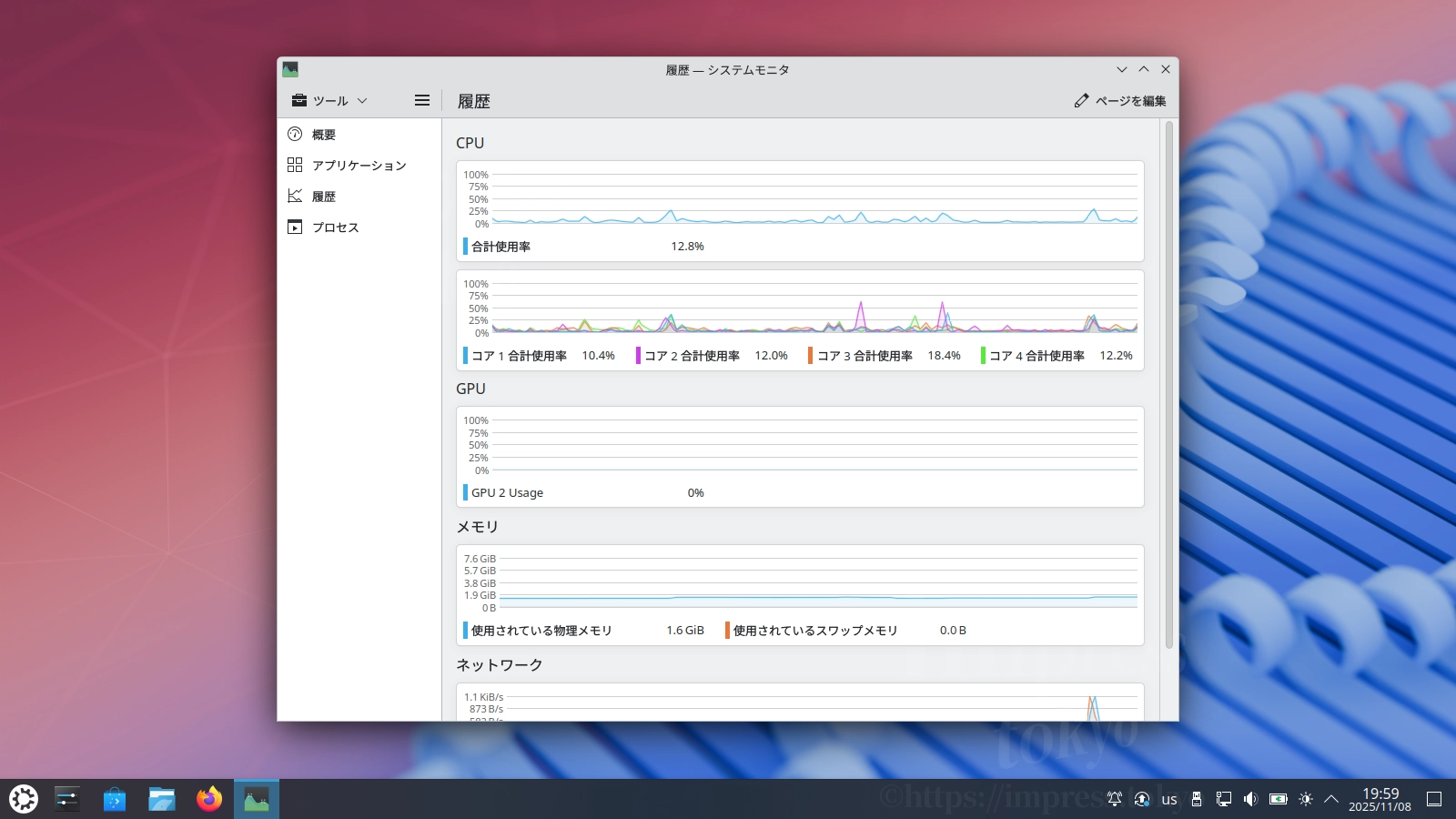Click the total CPU usage graph
Viewport: 1456px width, 819px height.
tap(800, 198)
